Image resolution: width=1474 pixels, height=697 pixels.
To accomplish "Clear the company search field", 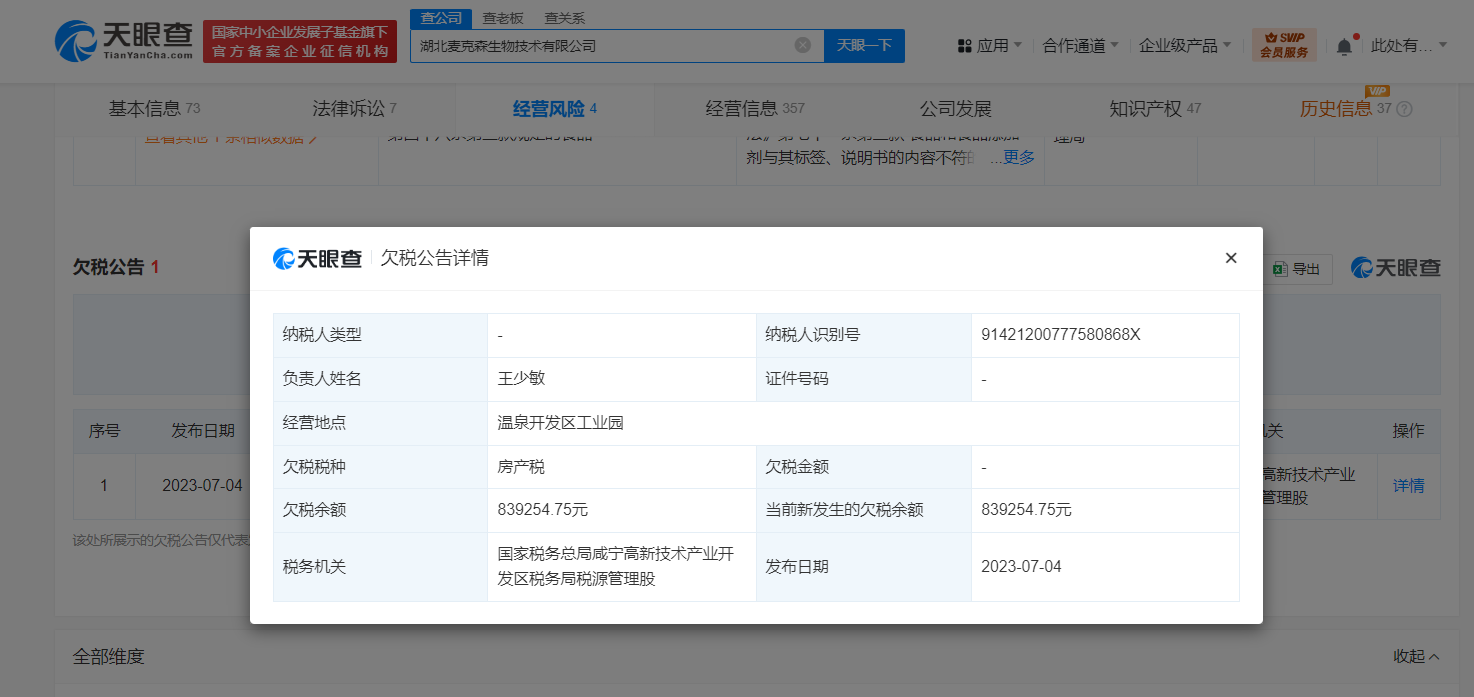I will [x=802, y=45].
